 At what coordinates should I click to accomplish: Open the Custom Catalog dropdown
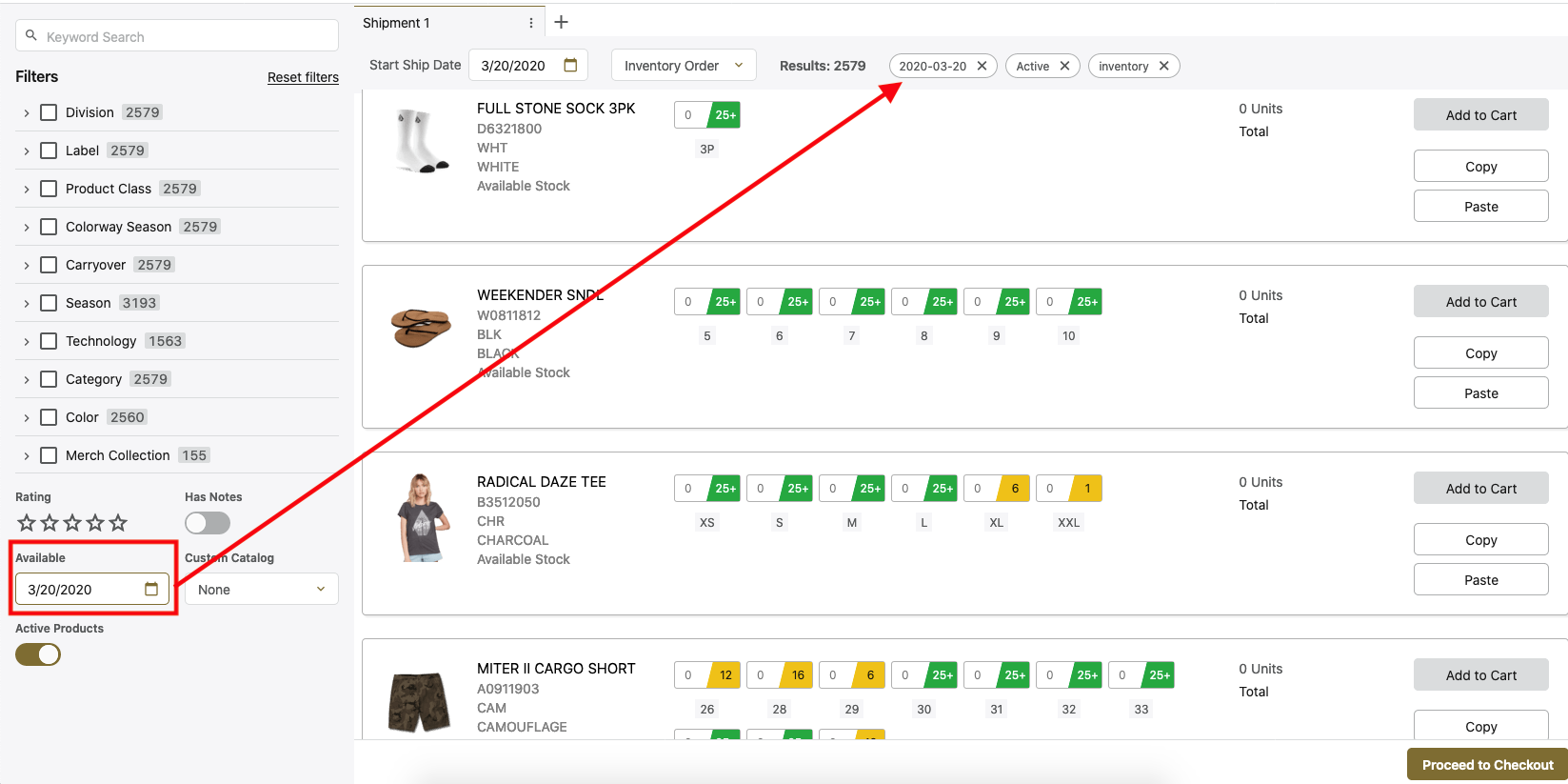261,590
